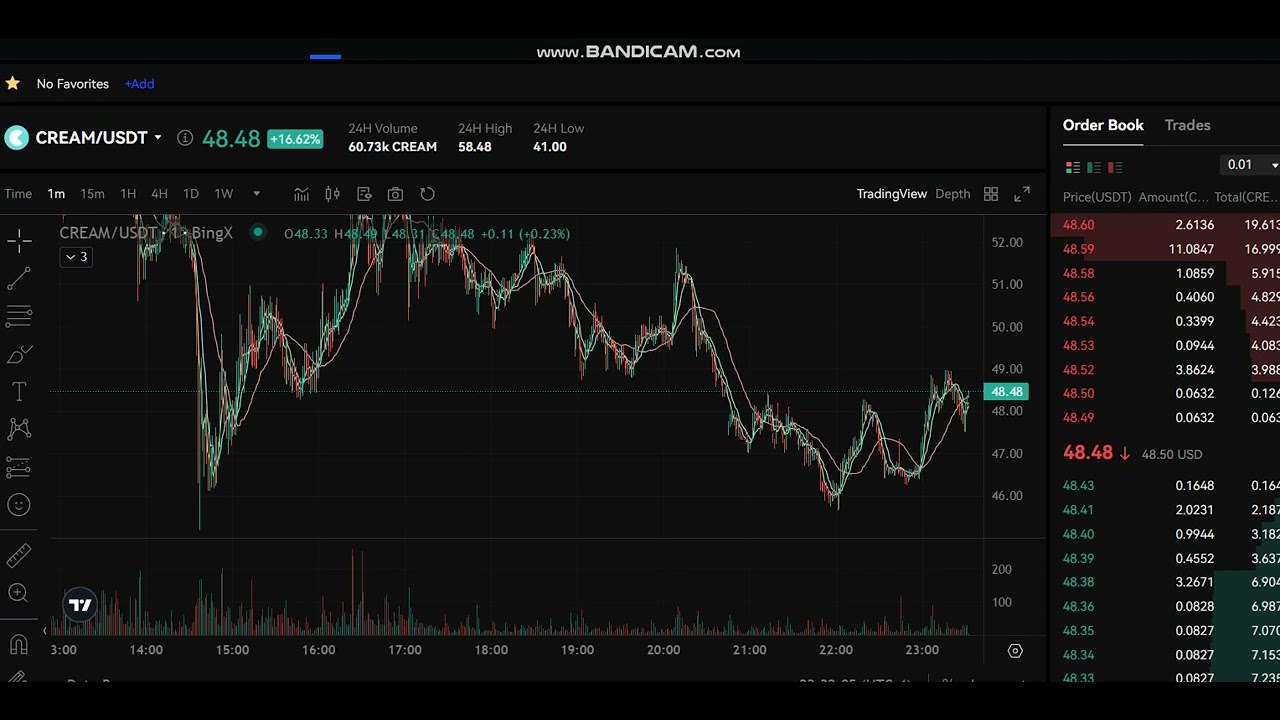Image resolution: width=1280 pixels, height=720 pixels.
Task: Click the info icon next to CREAM/USDT
Action: pyautogui.click(x=185, y=138)
